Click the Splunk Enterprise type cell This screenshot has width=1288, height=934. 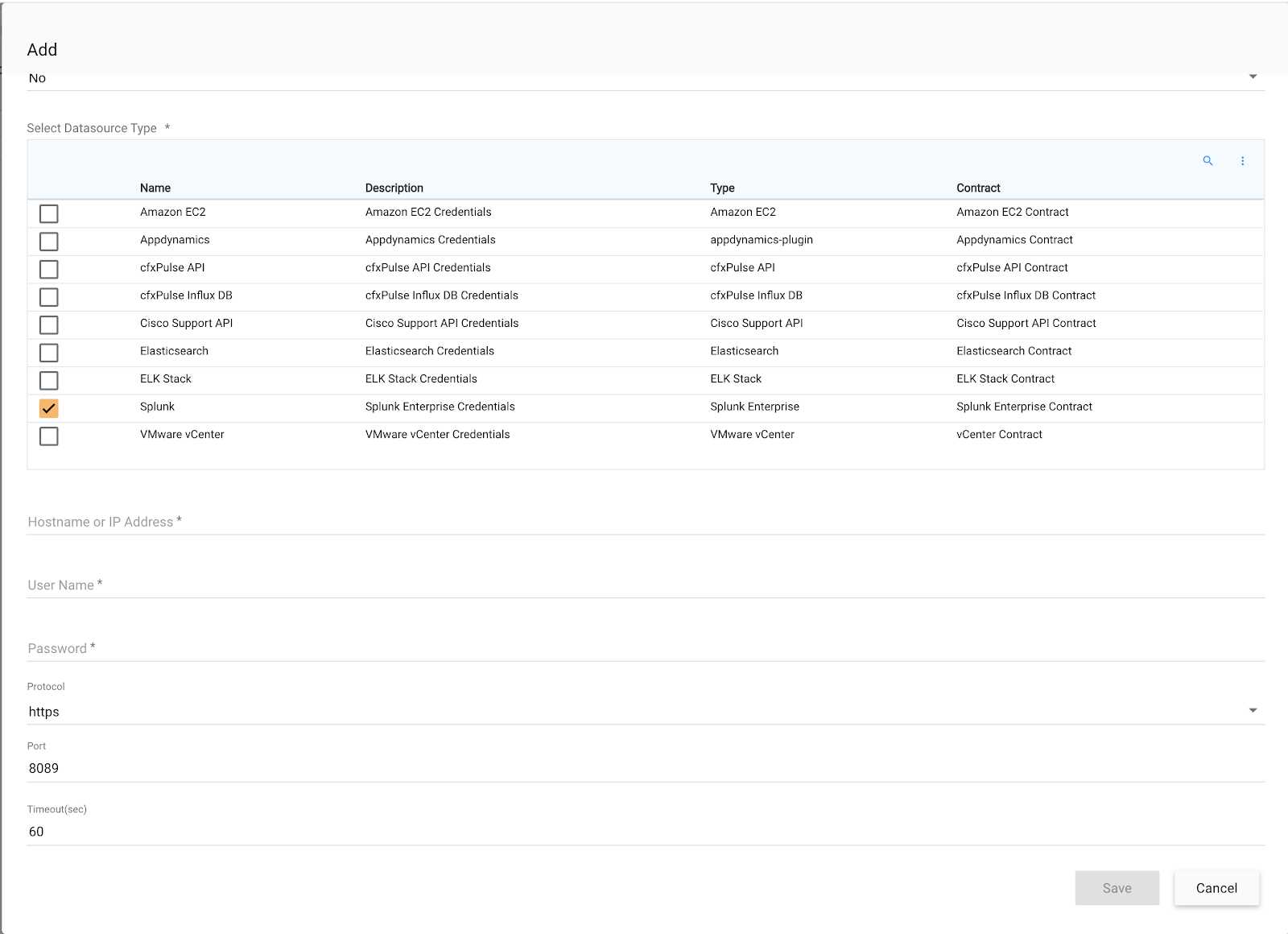point(755,407)
